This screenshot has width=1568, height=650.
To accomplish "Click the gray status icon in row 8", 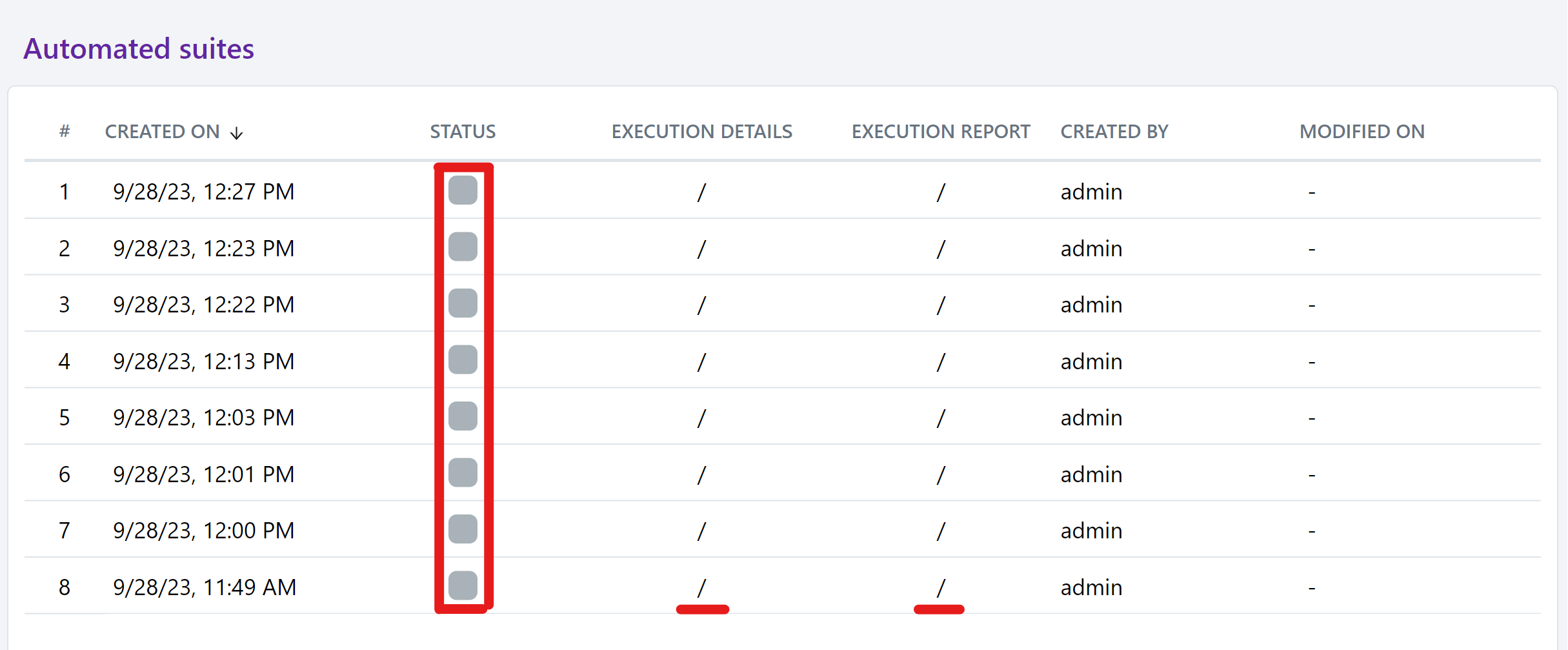I will click(463, 586).
